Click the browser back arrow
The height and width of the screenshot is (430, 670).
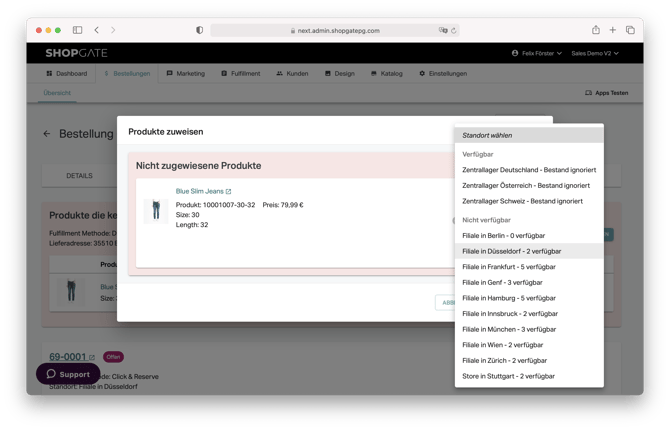pyautogui.click(x=96, y=30)
